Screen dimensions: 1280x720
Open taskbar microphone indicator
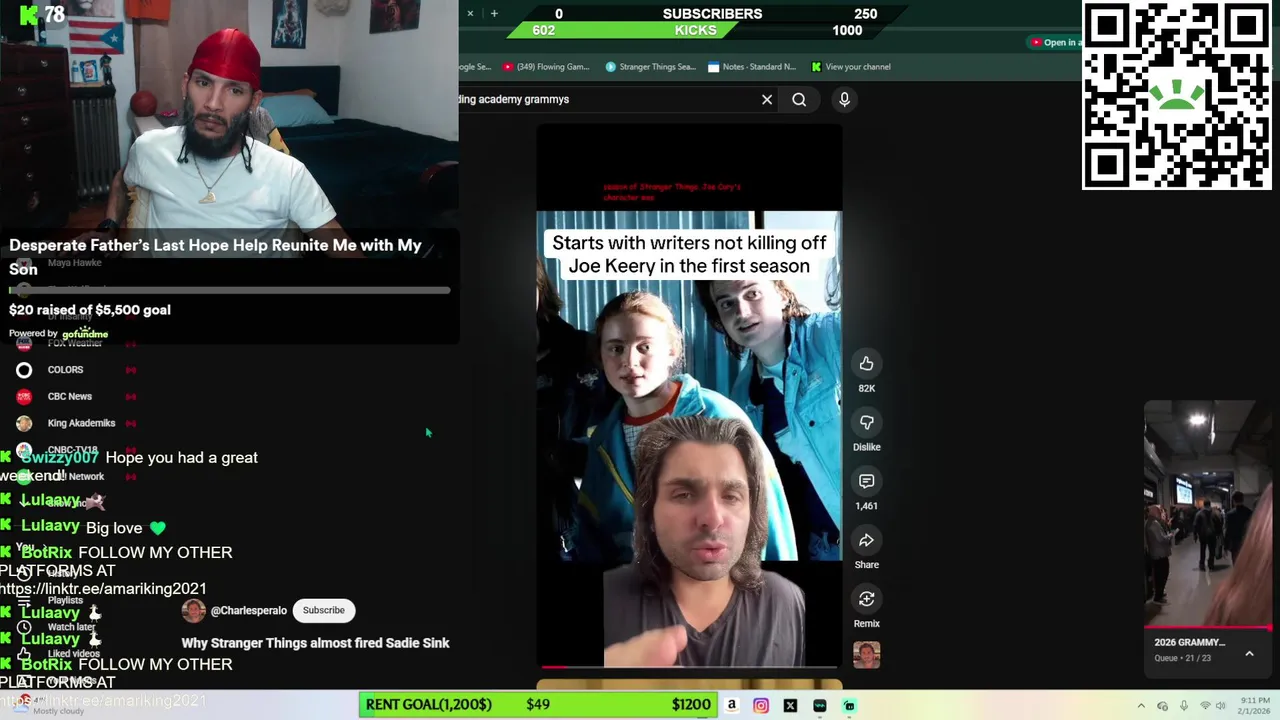1184,706
